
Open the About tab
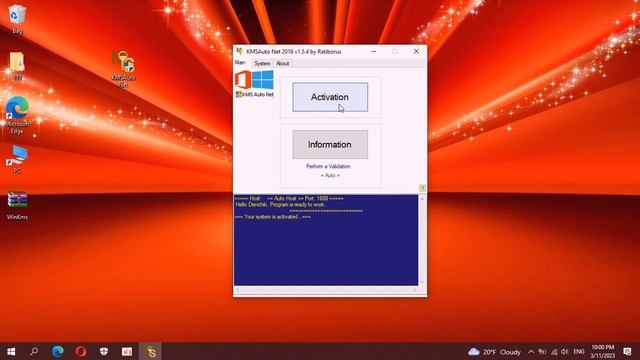[282, 64]
